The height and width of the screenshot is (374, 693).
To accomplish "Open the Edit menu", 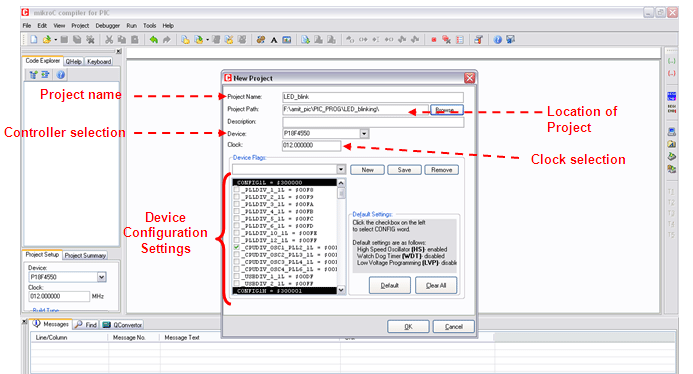I will pos(42,26).
